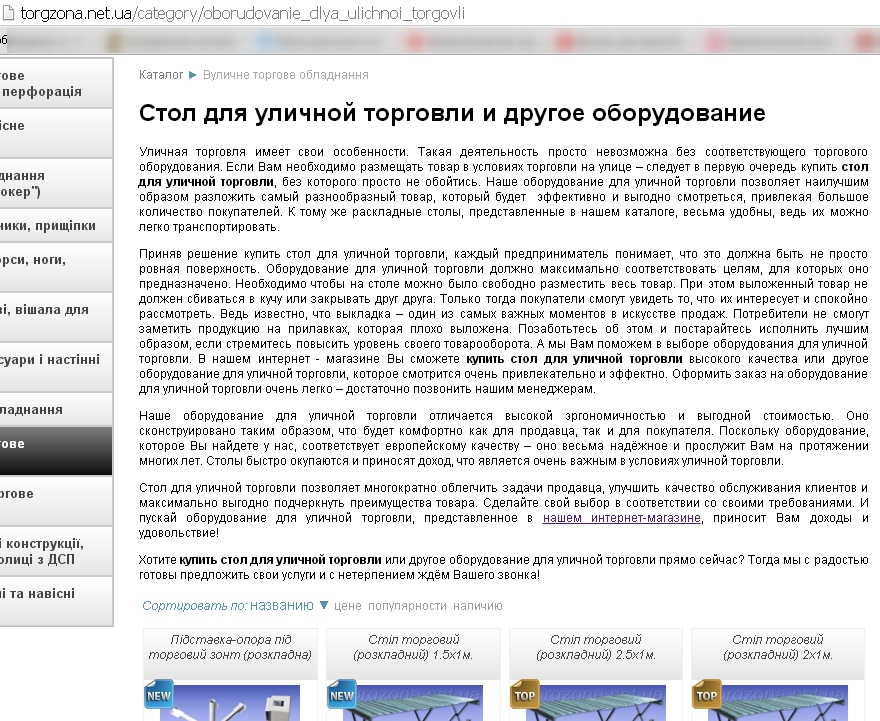The height and width of the screenshot is (721, 880).
Task: Select sidebar category ending in окер")
Action: (x=56, y=183)
